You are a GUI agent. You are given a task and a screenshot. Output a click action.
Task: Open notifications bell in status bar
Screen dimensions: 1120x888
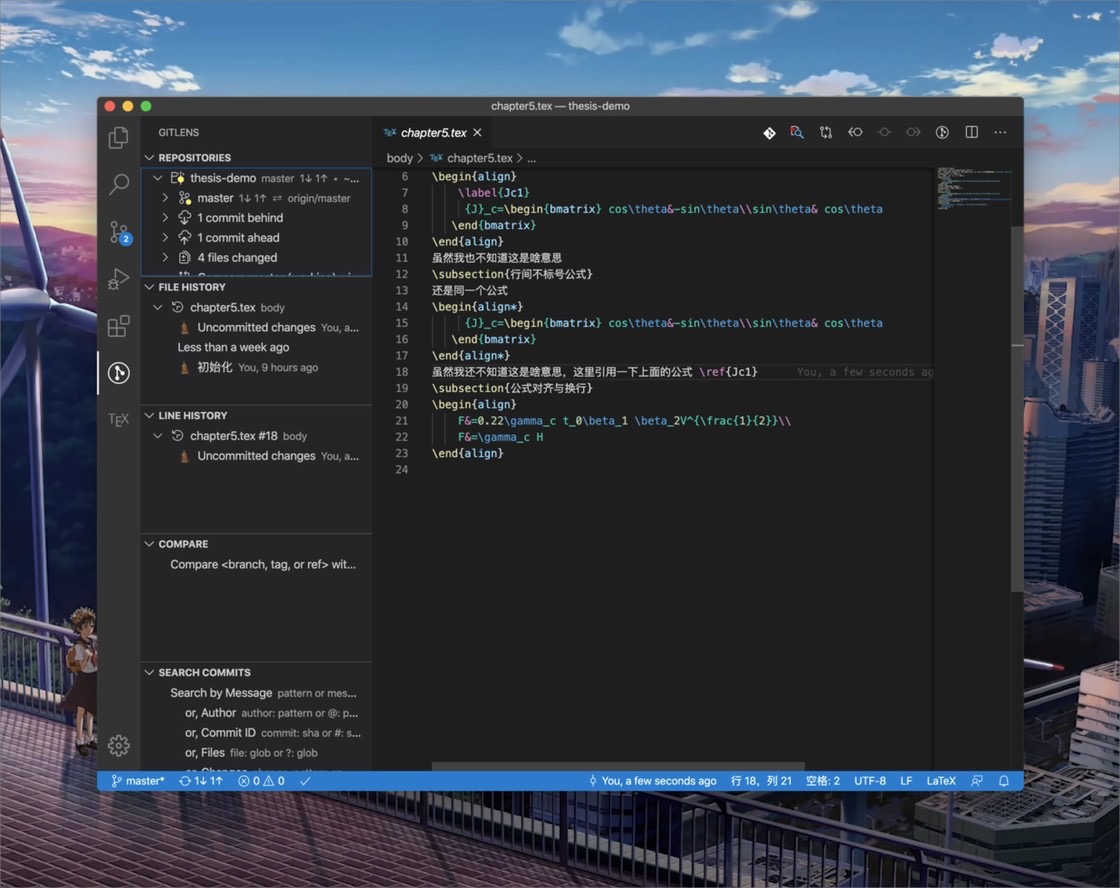[x=1004, y=781]
